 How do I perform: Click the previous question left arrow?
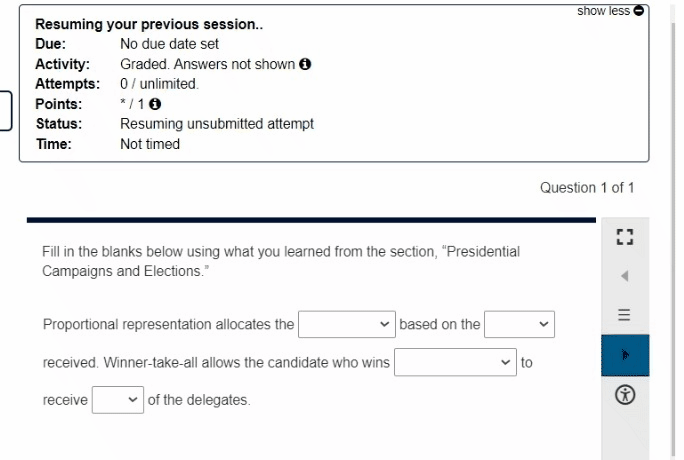click(625, 276)
